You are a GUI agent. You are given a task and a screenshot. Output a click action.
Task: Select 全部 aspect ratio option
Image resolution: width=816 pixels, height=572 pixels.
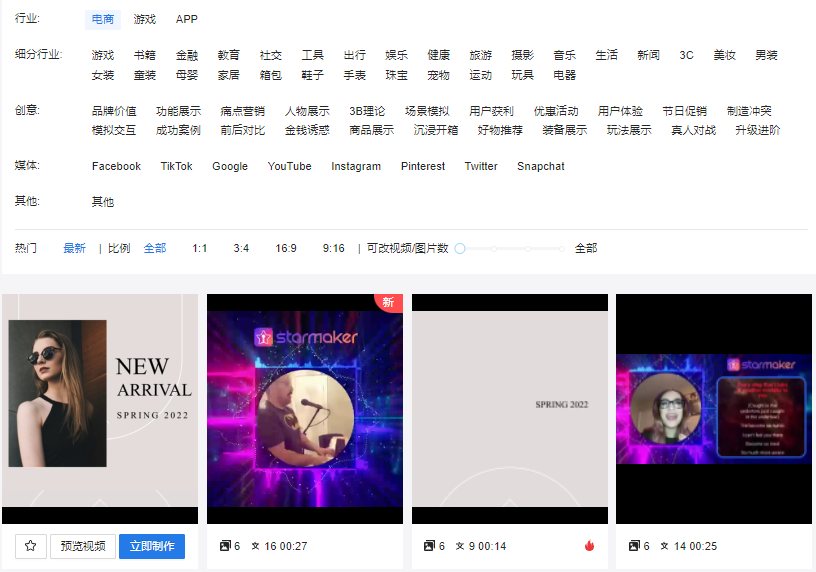coord(155,248)
